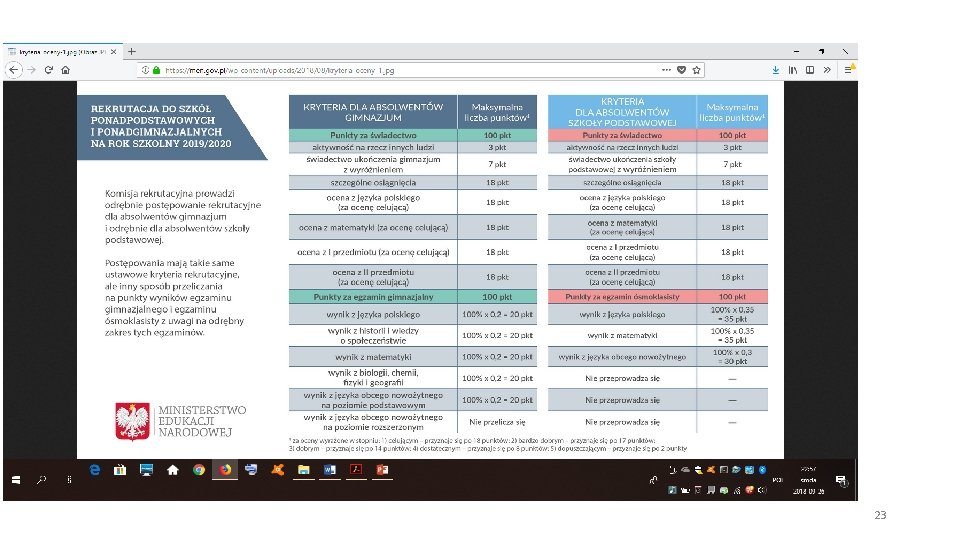Viewport: 960px width, 540px height.
Task: Click "Nie przelicza się" cell
Action: click(497, 422)
